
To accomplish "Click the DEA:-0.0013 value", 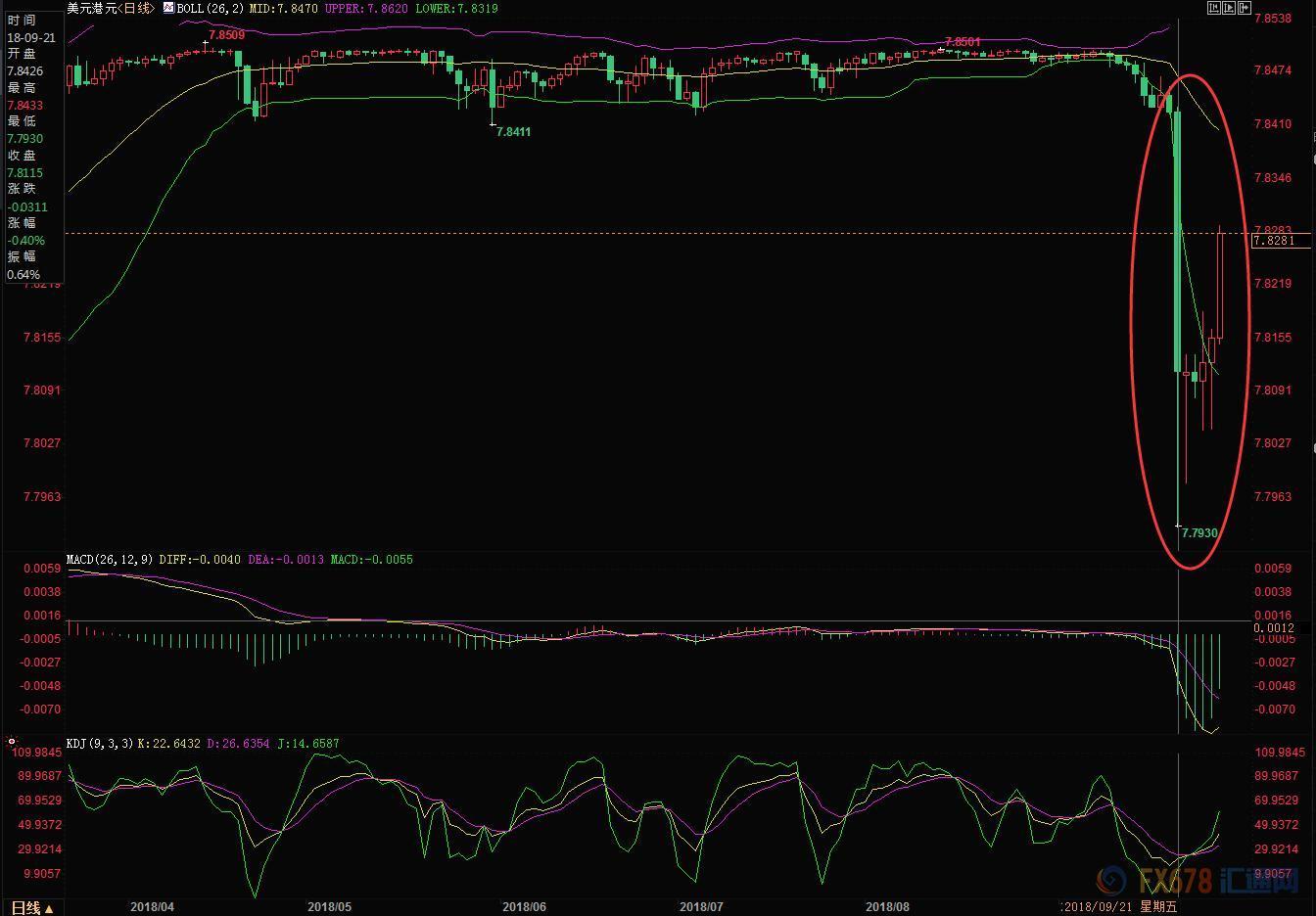I will [x=285, y=560].
